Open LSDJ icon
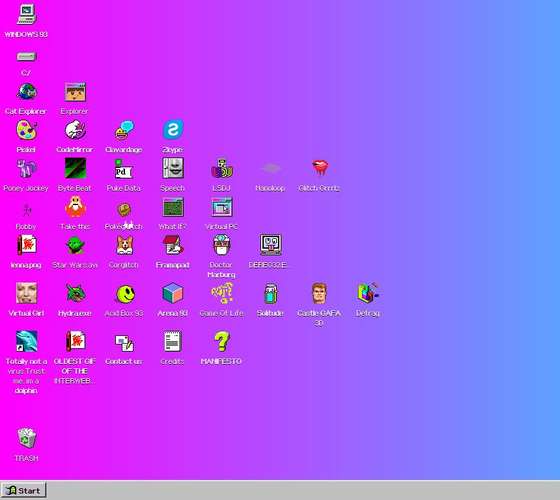The height and width of the screenshot is (500, 560). [221, 169]
